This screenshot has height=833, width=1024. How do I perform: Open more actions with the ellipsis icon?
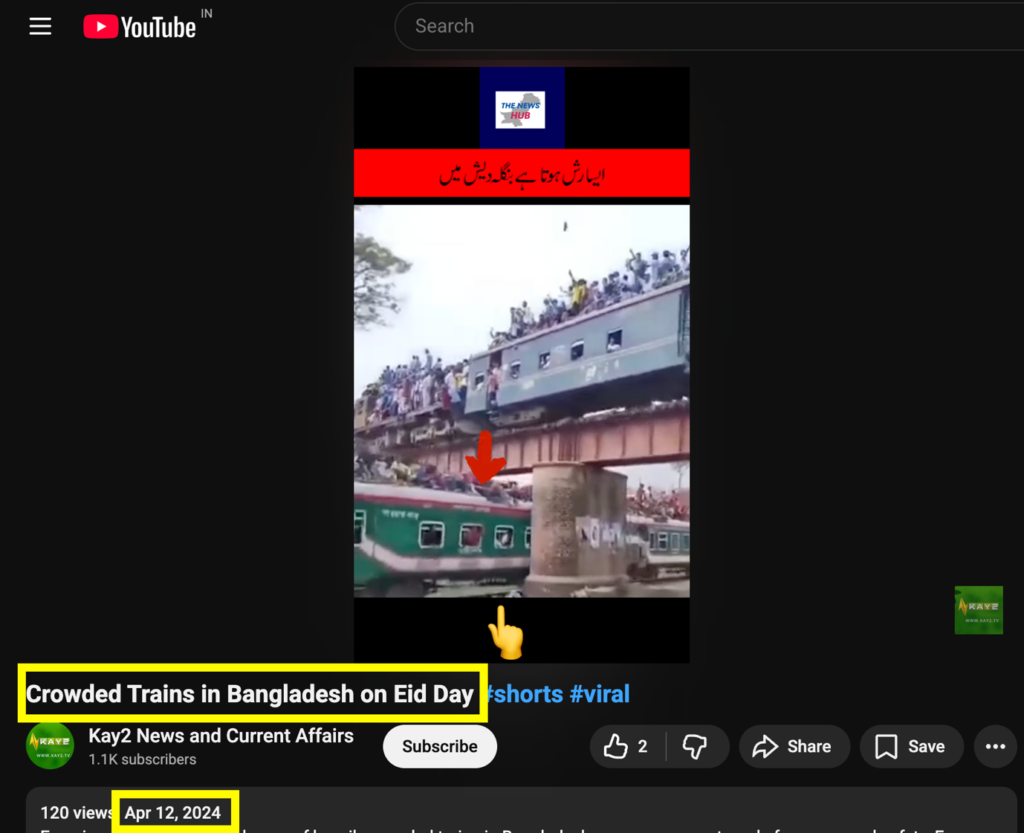[995, 746]
